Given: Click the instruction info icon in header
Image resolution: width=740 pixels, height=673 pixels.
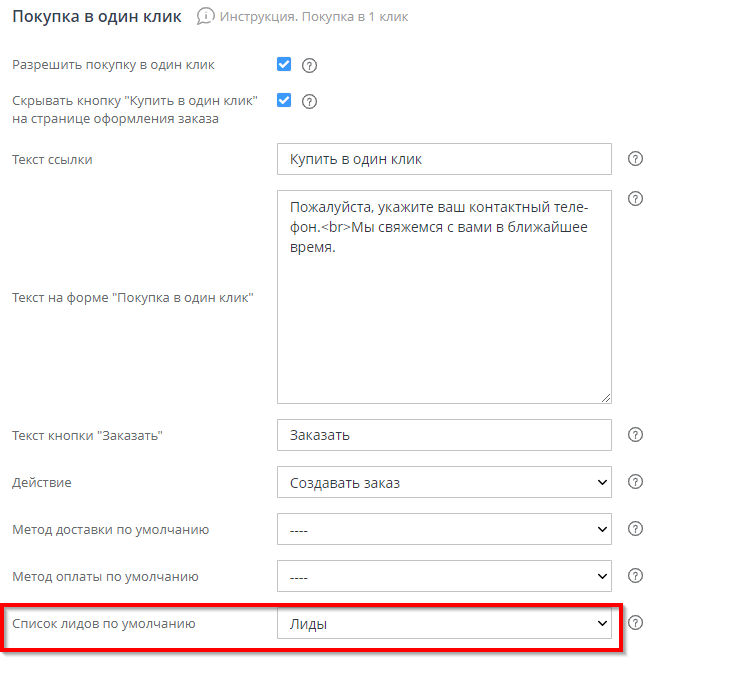Looking at the screenshot, I should (206, 17).
